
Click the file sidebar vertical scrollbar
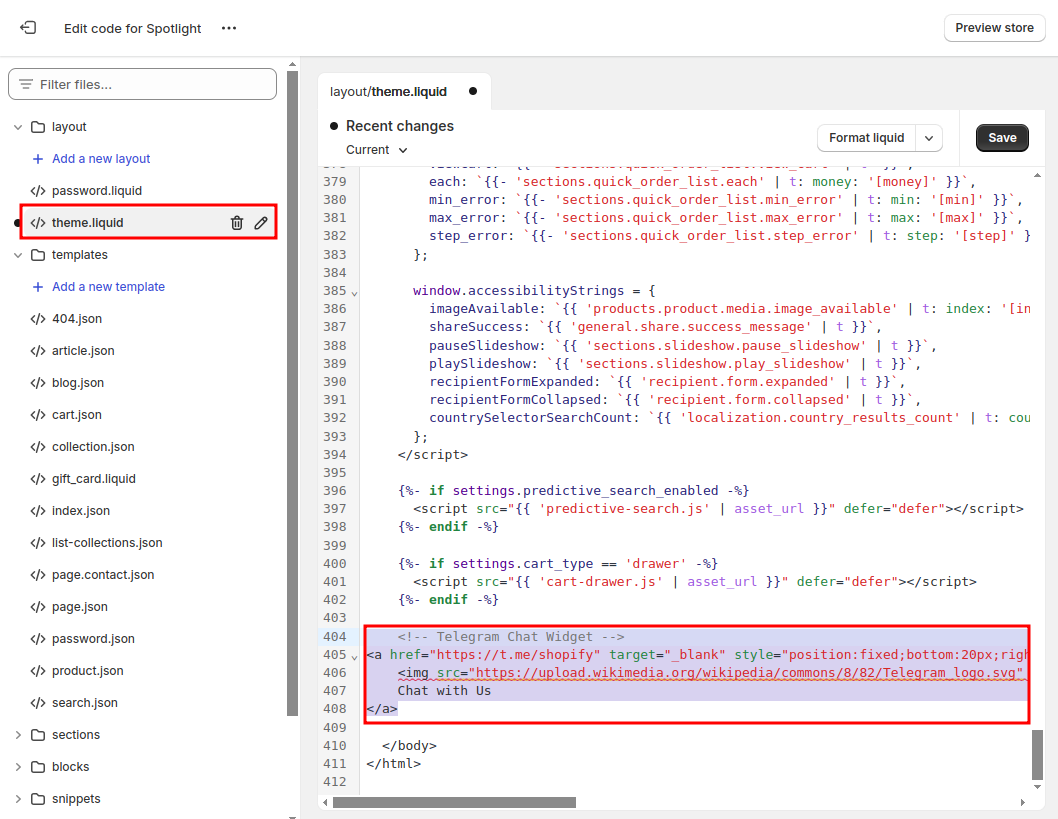click(292, 391)
